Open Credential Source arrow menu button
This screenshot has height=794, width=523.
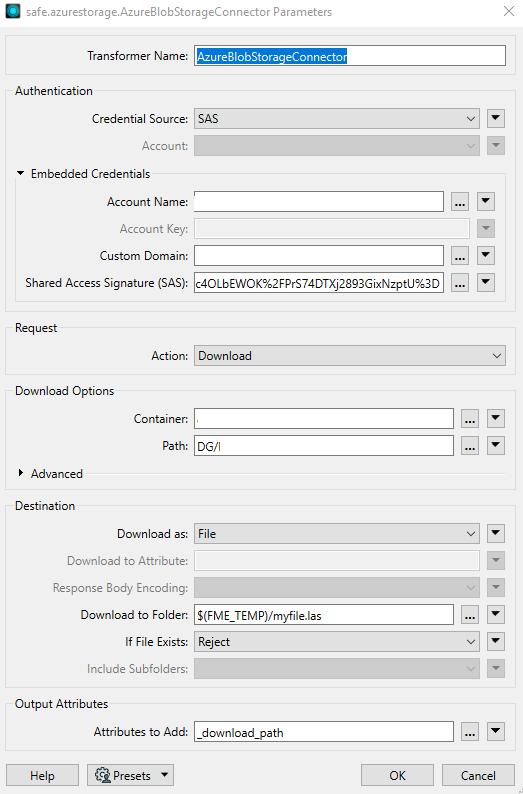coord(496,118)
